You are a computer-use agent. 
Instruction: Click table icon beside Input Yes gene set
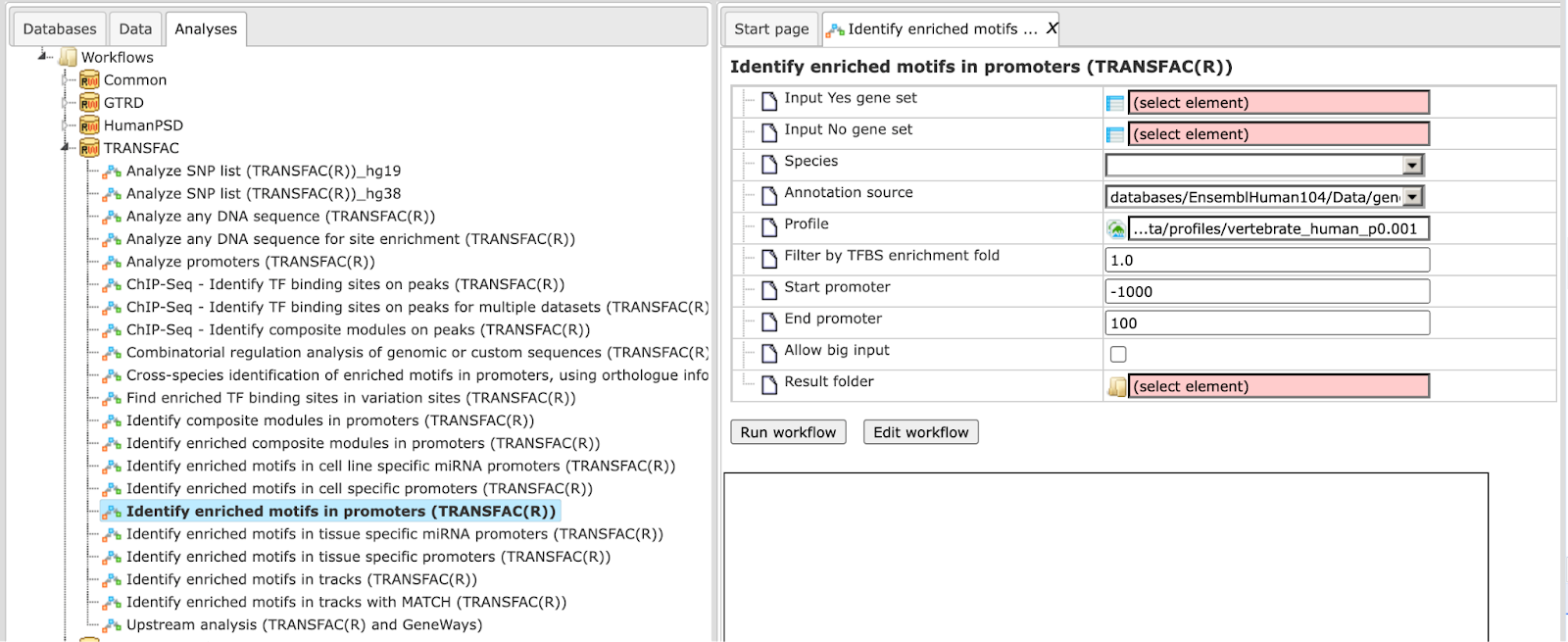(x=1115, y=103)
